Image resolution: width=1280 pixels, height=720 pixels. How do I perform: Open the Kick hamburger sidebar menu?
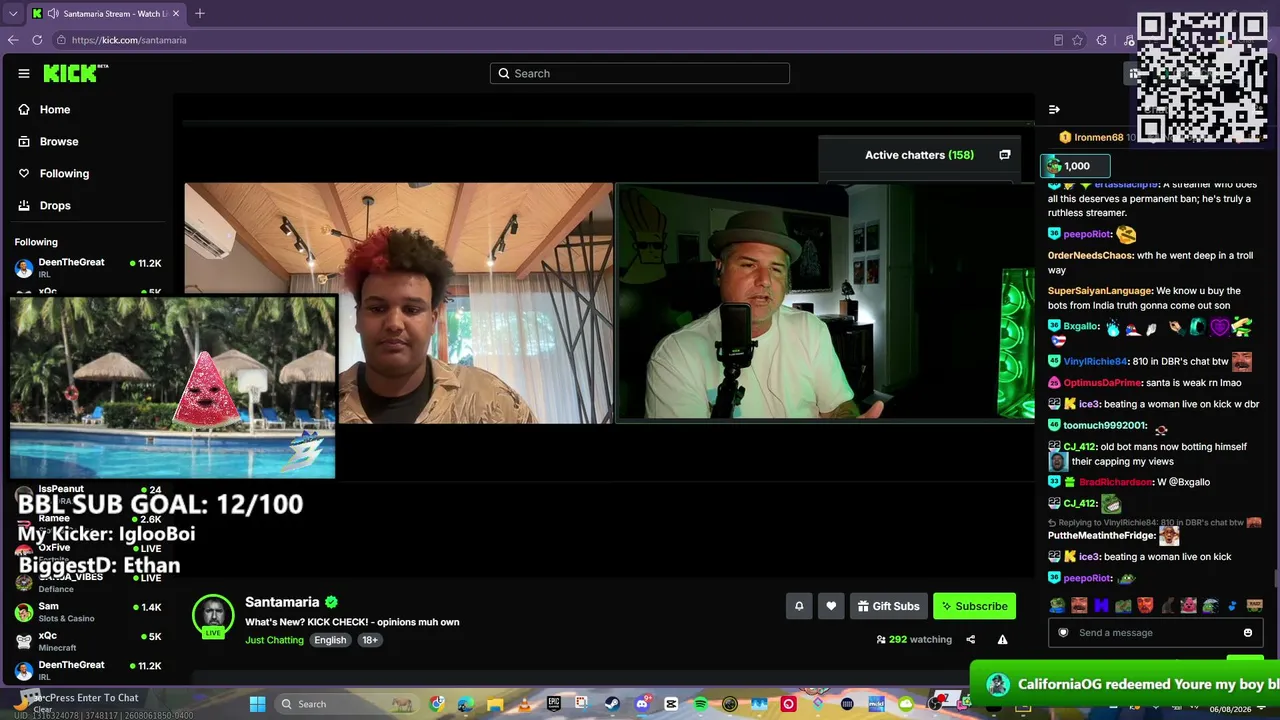coord(24,73)
